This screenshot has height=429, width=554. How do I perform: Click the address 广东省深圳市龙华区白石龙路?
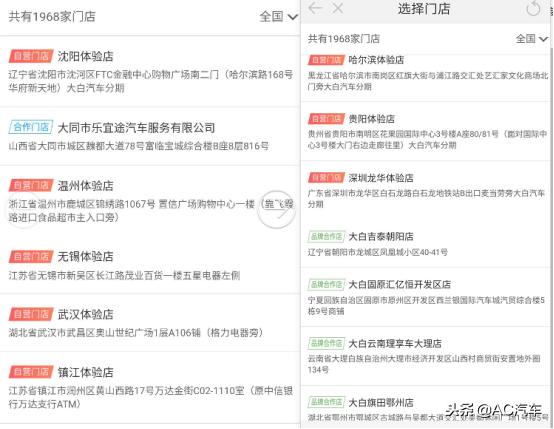pos(426,199)
